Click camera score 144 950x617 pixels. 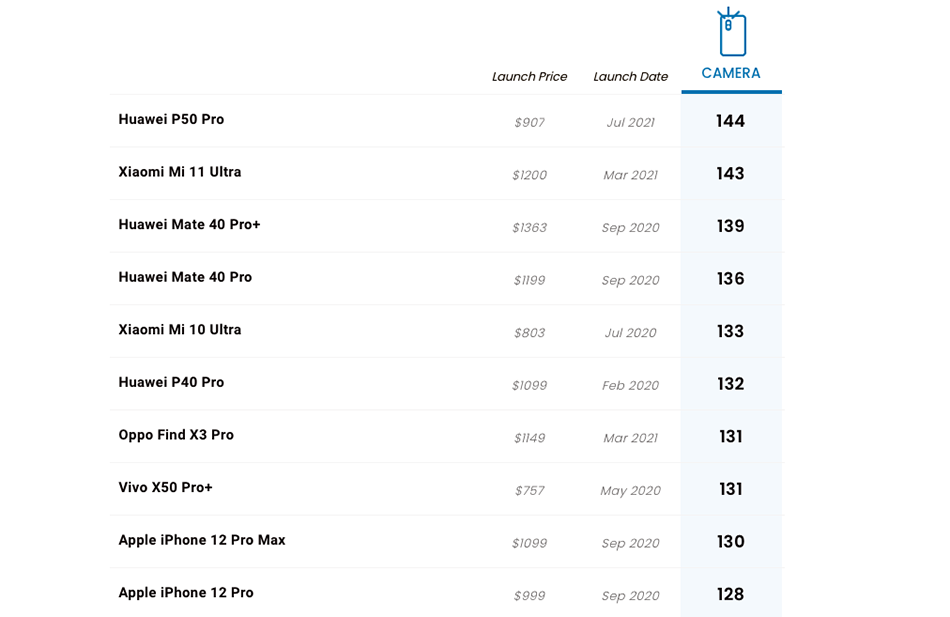tap(730, 121)
